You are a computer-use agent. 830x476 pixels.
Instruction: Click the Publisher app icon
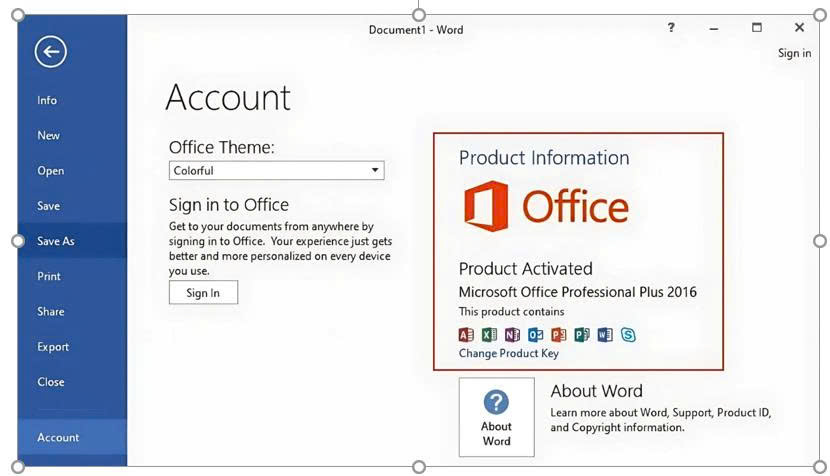pos(582,335)
